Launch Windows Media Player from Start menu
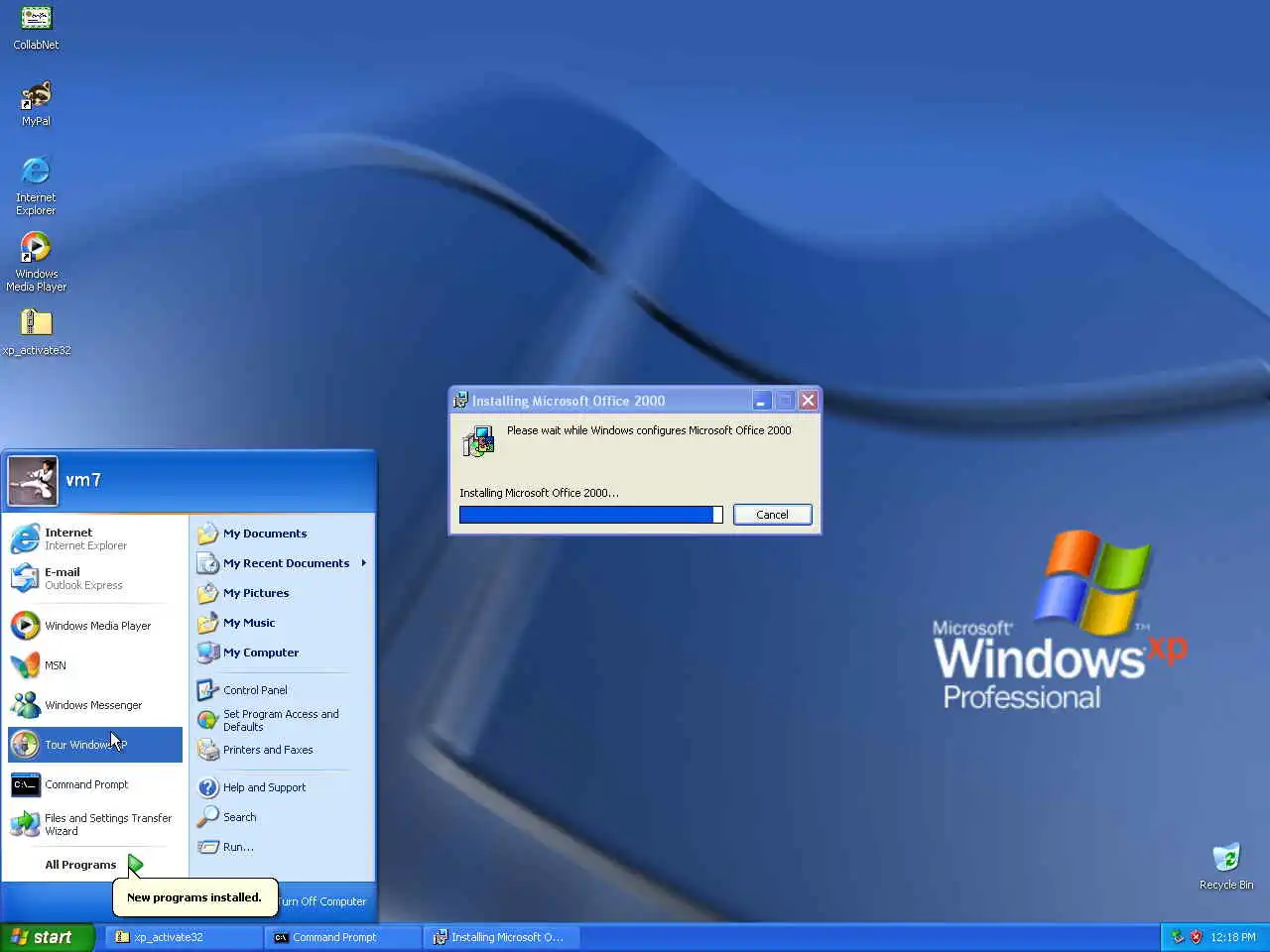 click(x=95, y=626)
